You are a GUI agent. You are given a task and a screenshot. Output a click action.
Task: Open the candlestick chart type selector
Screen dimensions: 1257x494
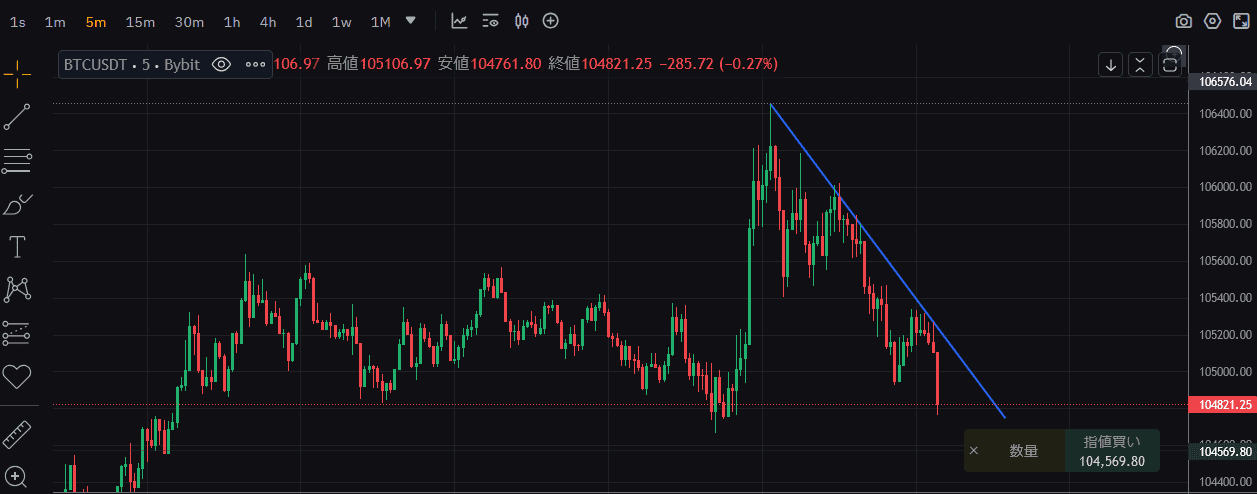click(x=521, y=21)
